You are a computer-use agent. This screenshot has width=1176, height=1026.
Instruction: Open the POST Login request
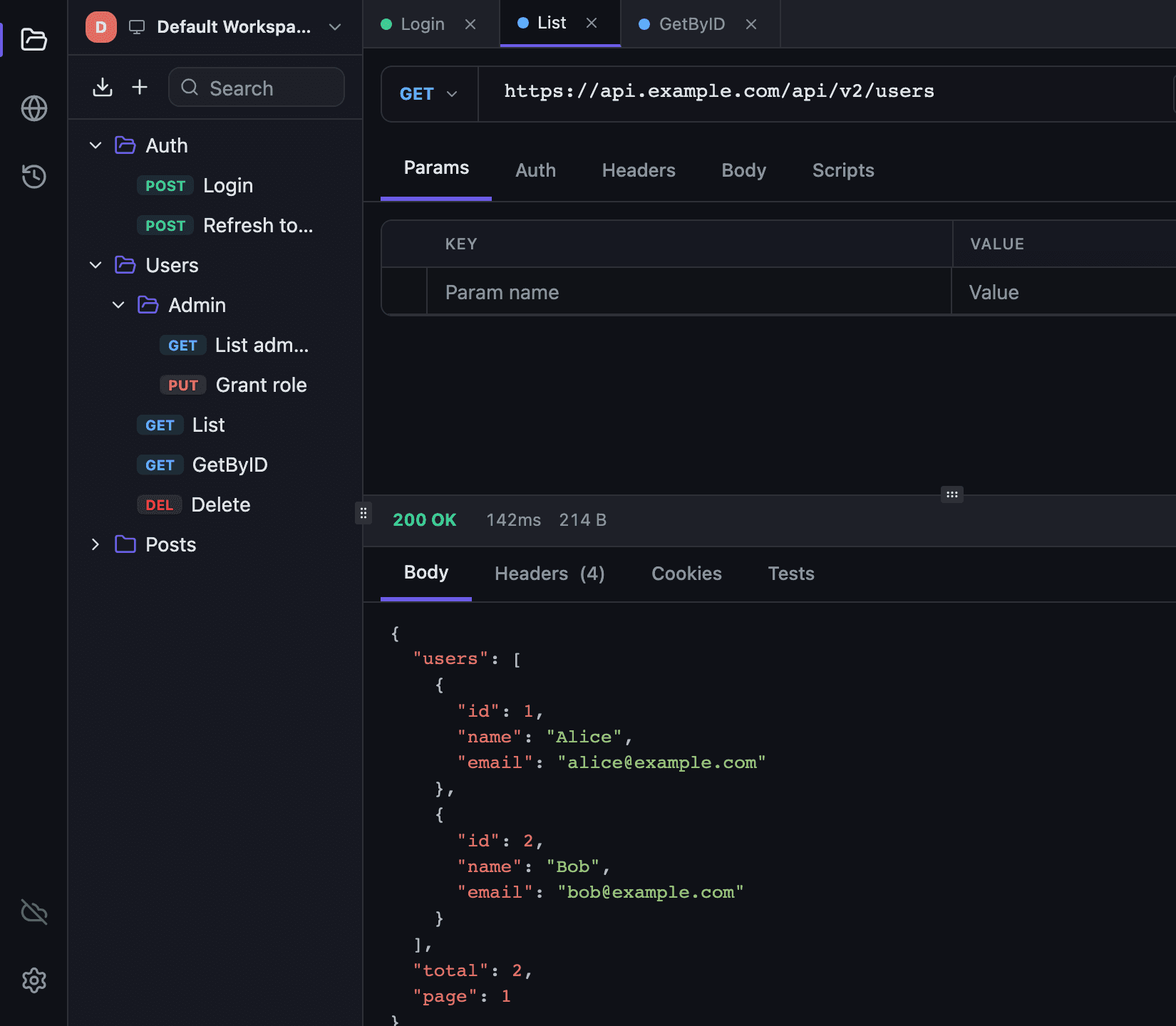point(214,185)
